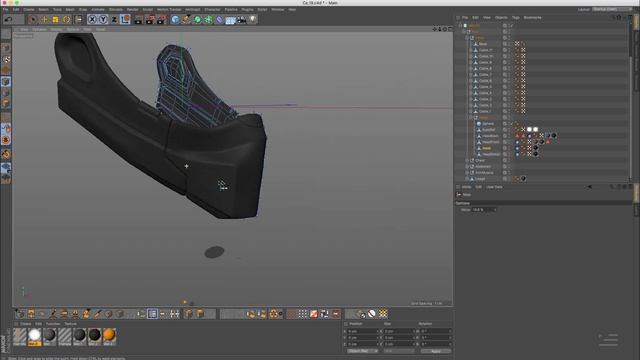
Task: Click the Offset value field in Attribute Manager
Action: 484,209
